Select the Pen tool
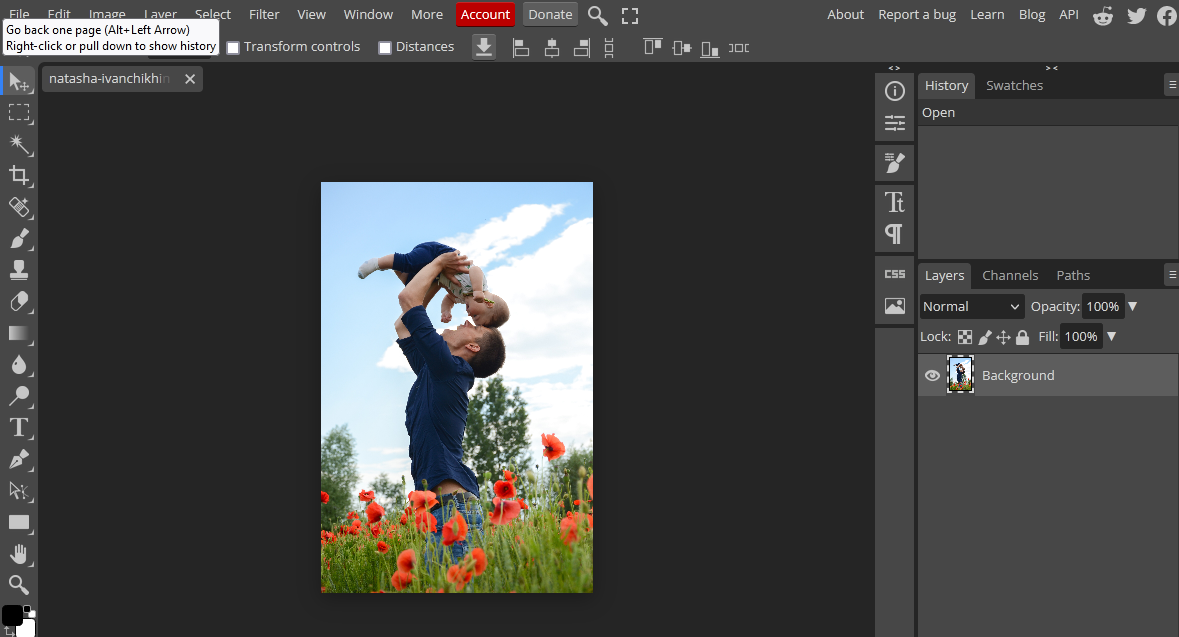 19,460
